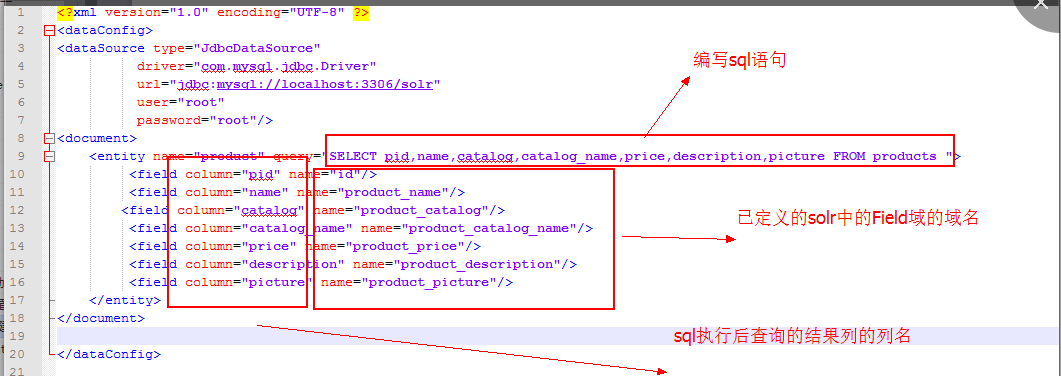Select line number 9 in the gutter
The width and height of the screenshot is (1061, 376).
tap(20, 156)
